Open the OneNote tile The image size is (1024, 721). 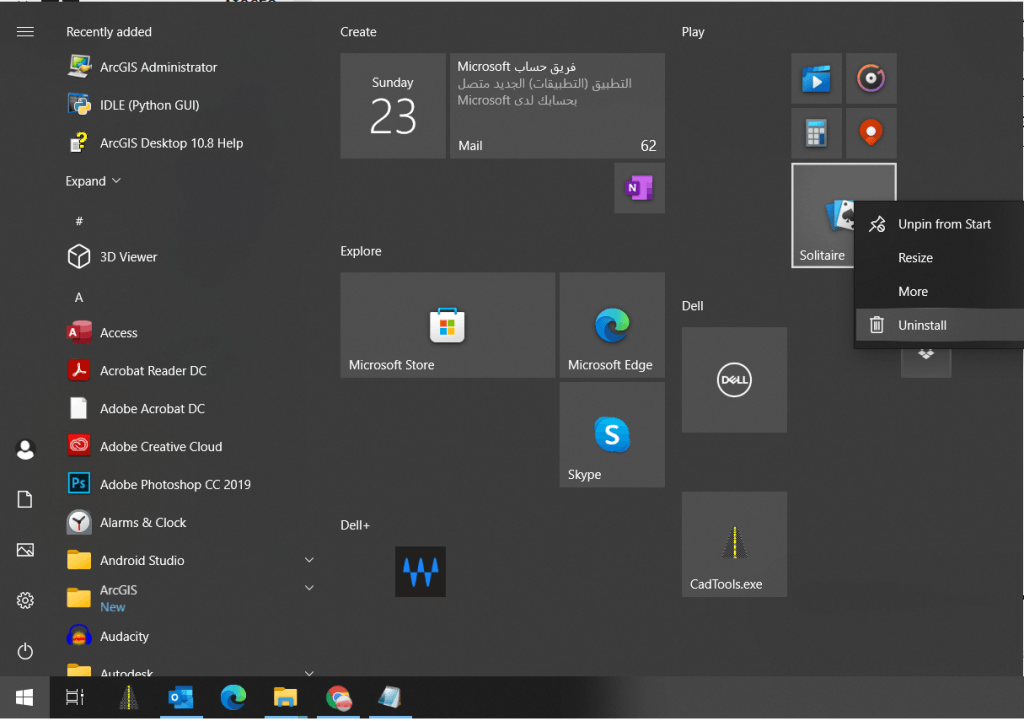[x=639, y=188]
